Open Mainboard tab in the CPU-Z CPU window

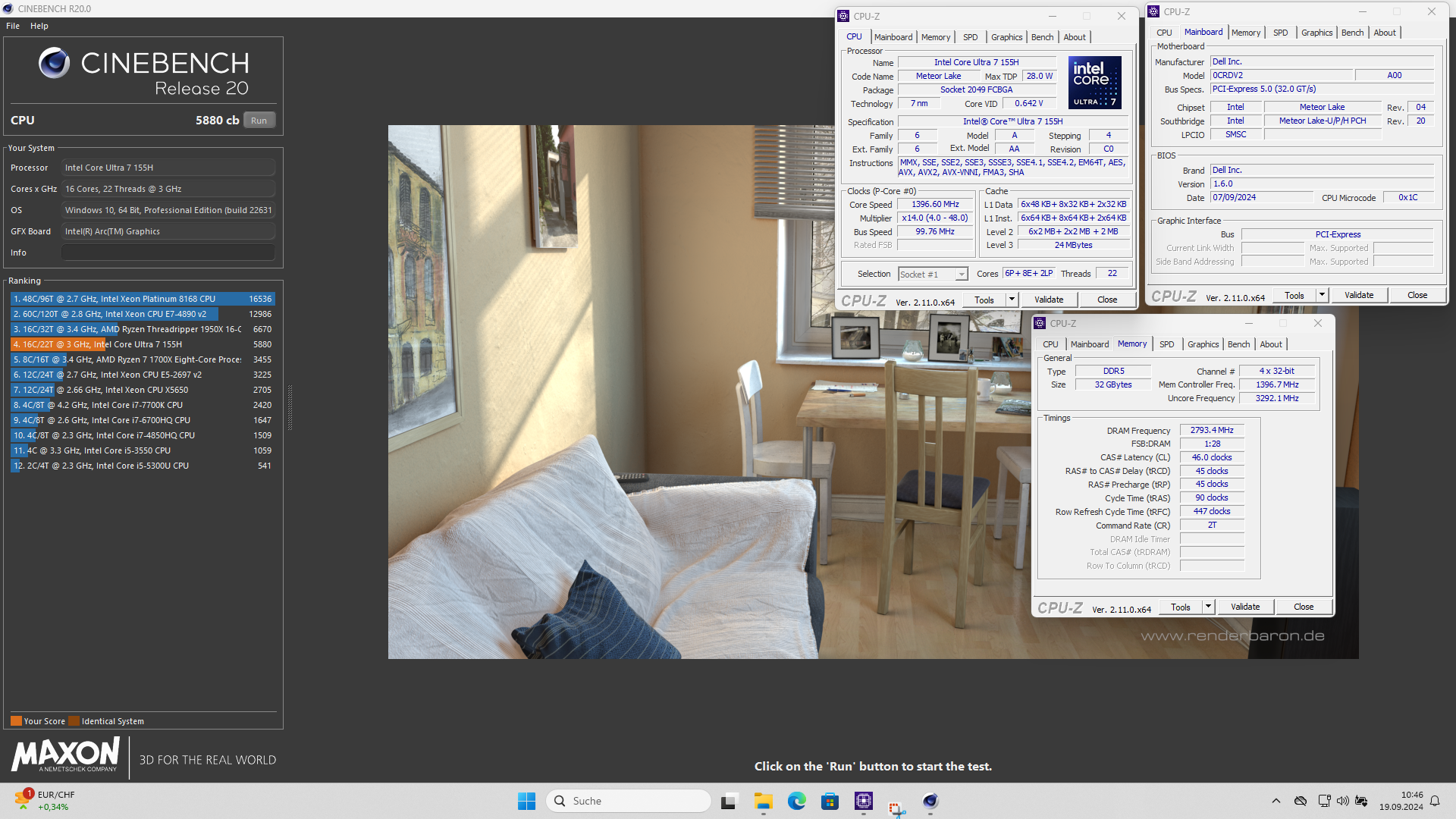[893, 37]
